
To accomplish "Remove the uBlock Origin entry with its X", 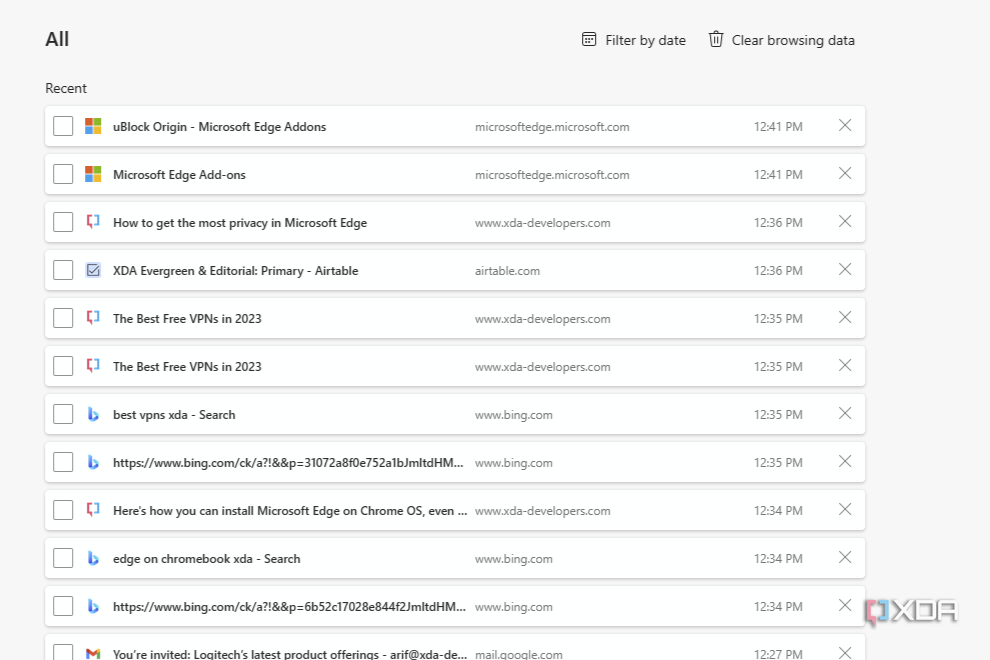I will pyautogui.click(x=844, y=126).
